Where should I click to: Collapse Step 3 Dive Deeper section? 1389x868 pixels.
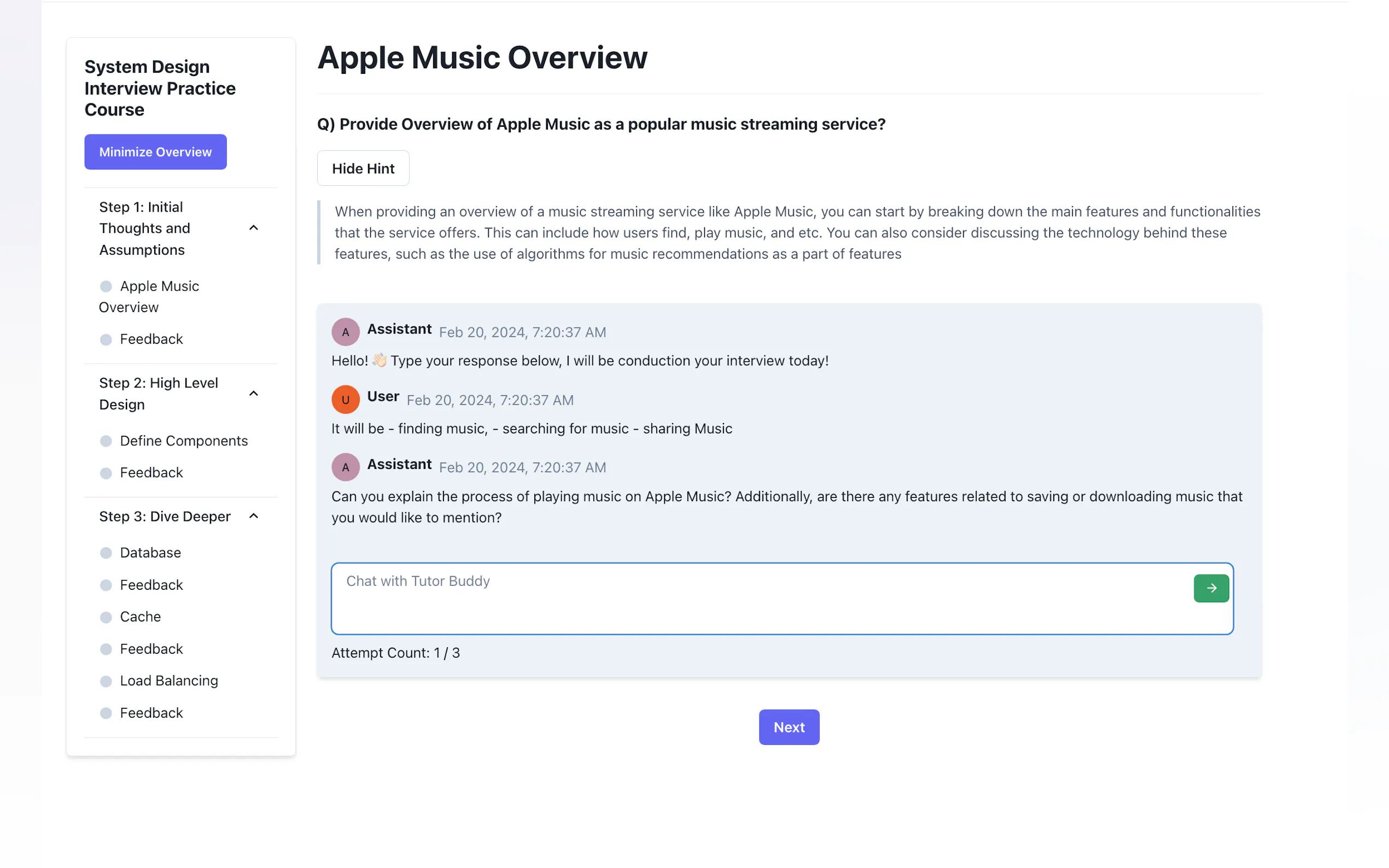253,516
